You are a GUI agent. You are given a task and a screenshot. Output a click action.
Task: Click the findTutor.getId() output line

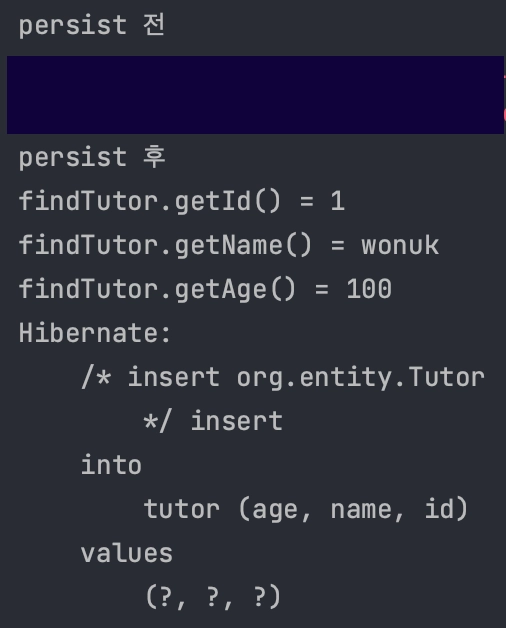pos(181,201)
